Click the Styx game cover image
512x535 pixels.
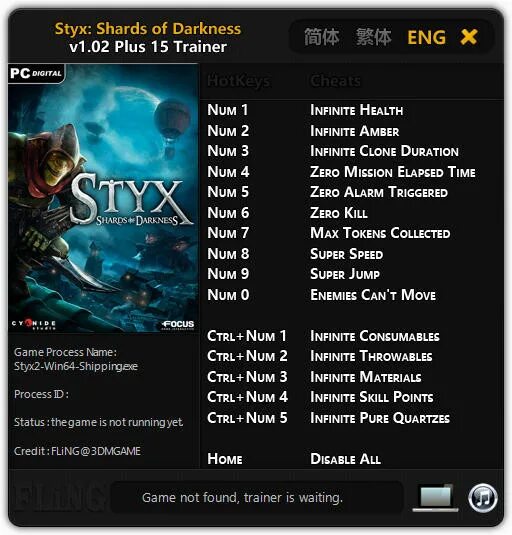(103, 198)
